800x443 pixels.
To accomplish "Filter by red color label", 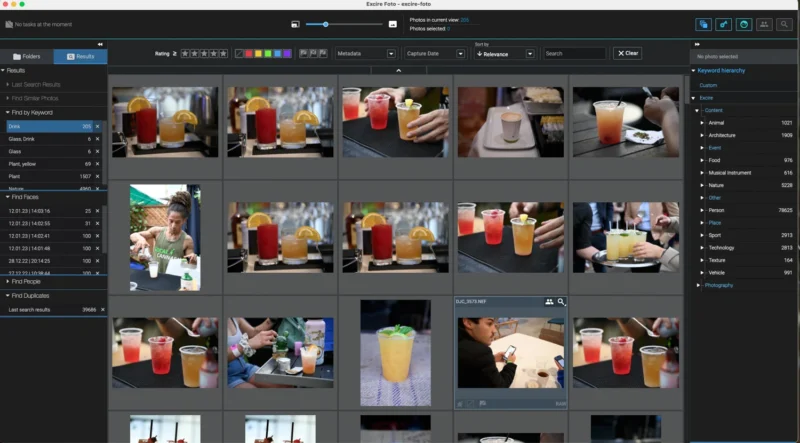I will 248,53.
